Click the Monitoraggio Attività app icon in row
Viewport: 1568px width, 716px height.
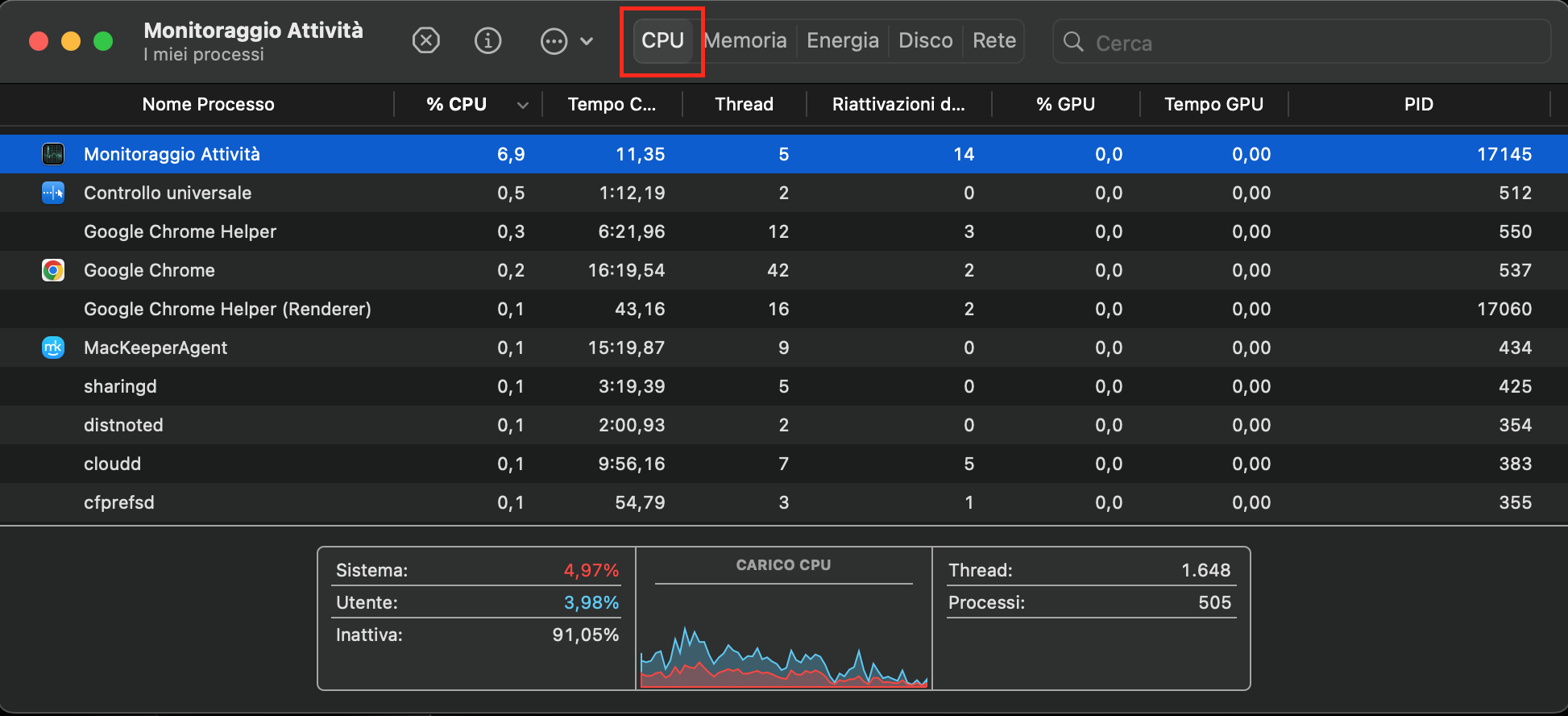coord(53,154)
